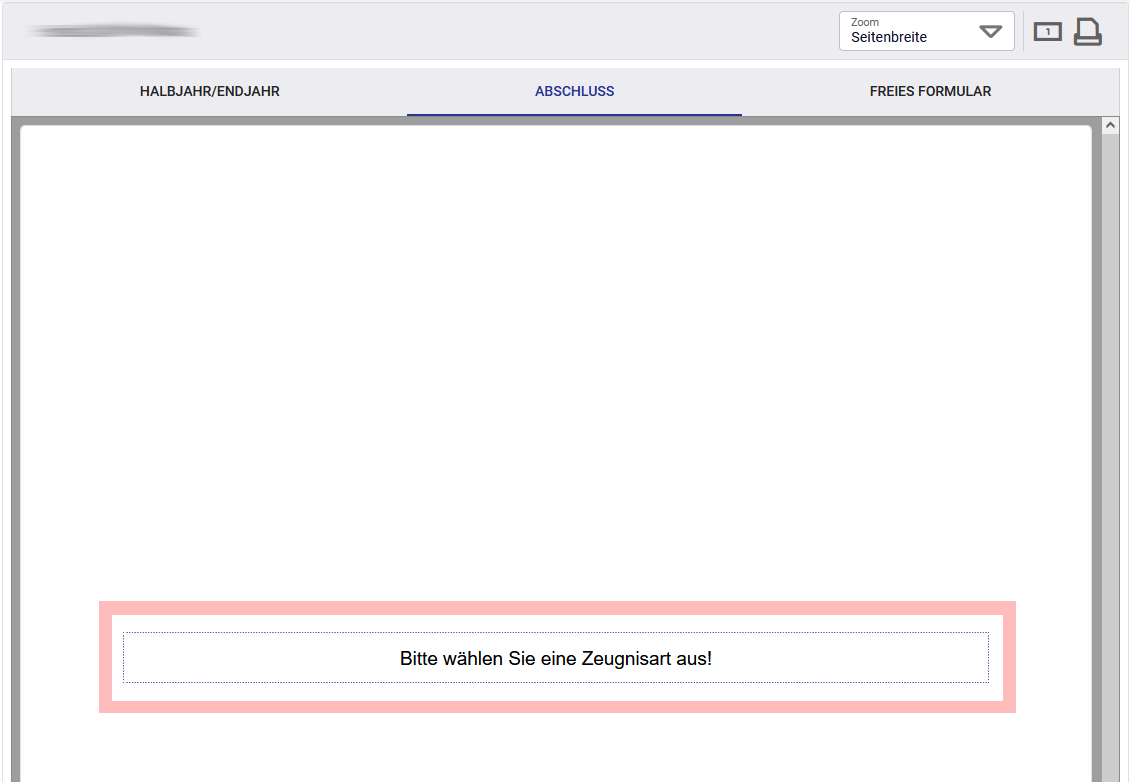This screenshot has width=1130, height=782.
Task: Click the separator line before the page icon
Action: point(1023,31)
